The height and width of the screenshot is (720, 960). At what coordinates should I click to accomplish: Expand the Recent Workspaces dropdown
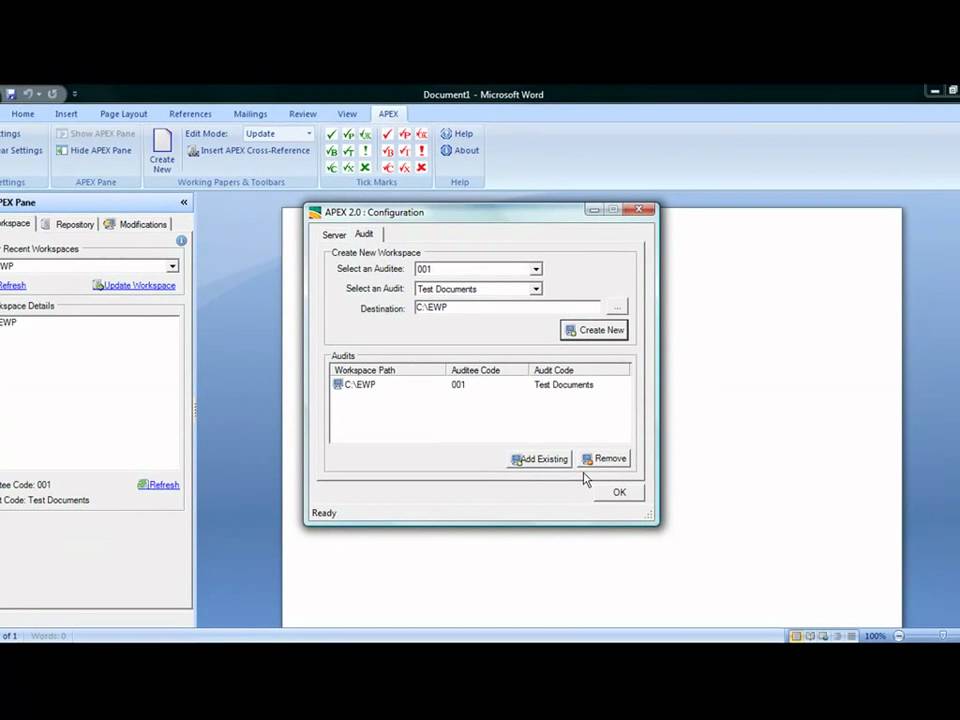click(x=173, y=266)
